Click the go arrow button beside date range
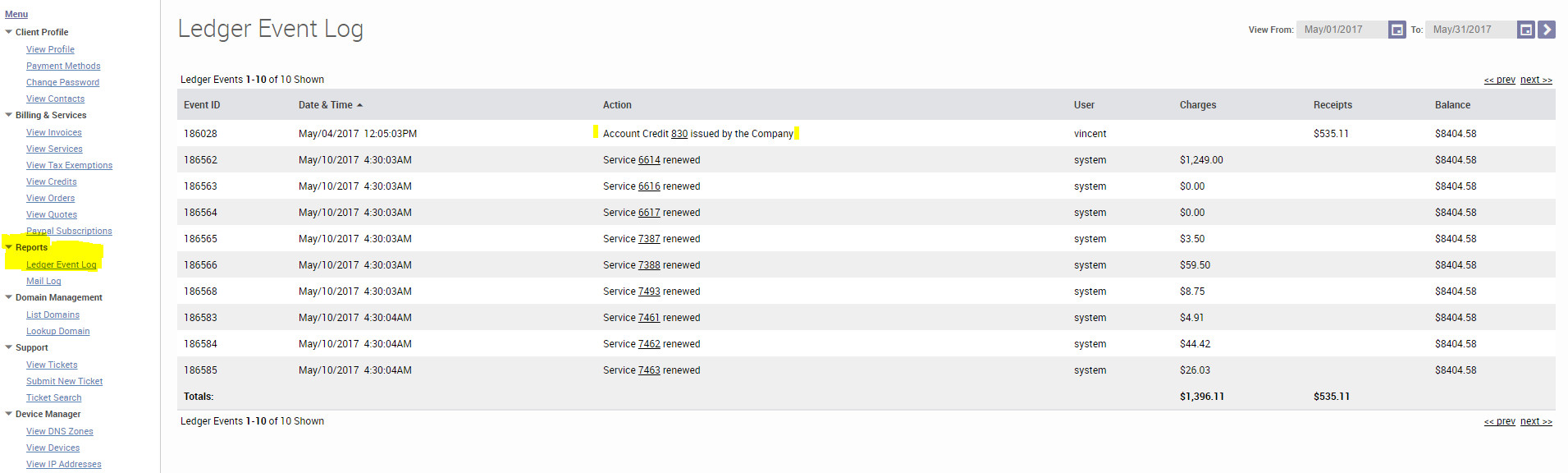 [1546, 30]
